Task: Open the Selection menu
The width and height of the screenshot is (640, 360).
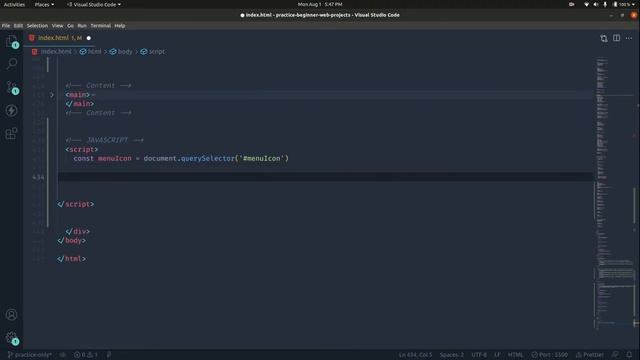Action: pos(37,26)
